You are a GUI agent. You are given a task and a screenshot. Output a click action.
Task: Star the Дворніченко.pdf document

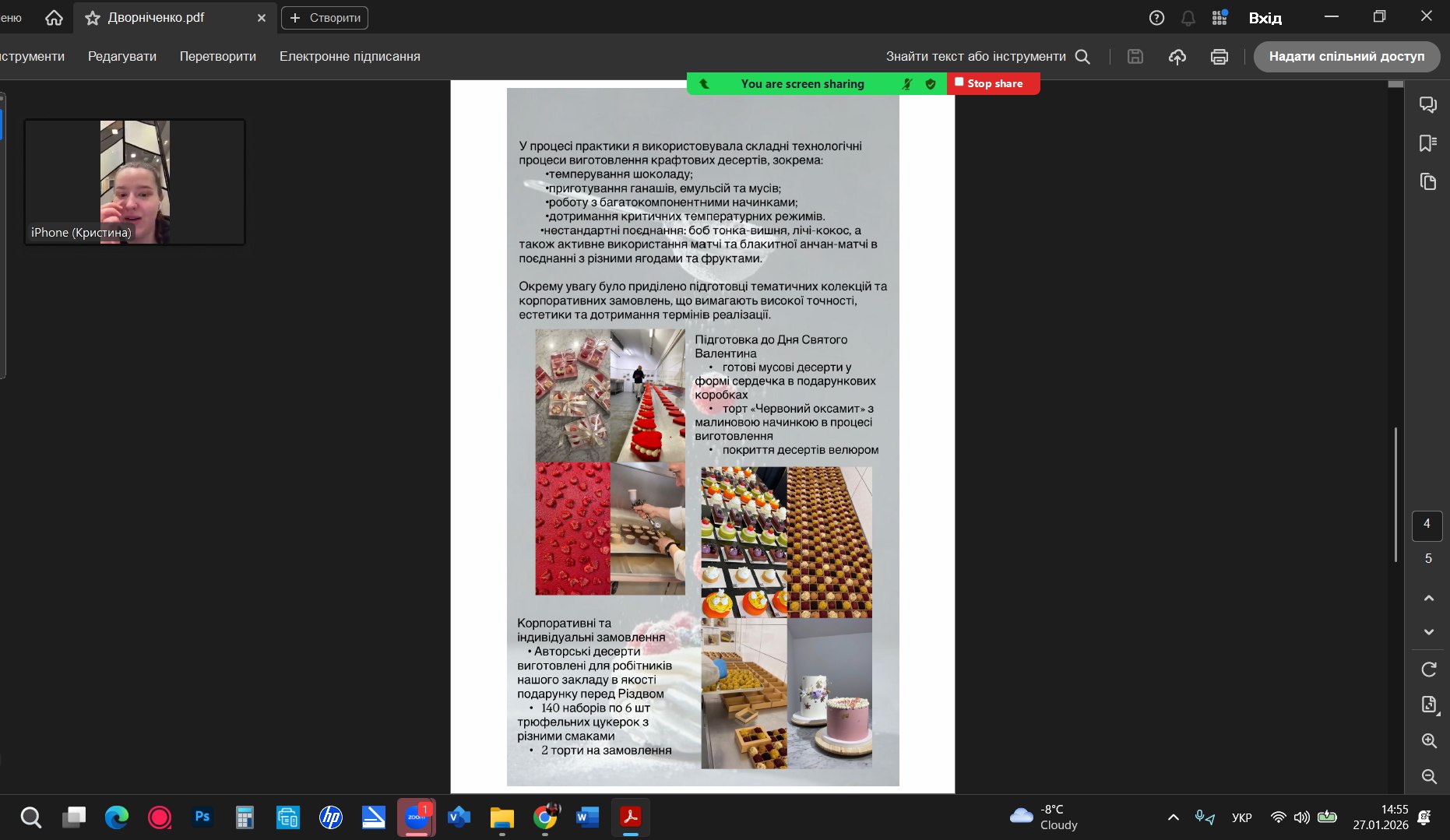point(93,18)
